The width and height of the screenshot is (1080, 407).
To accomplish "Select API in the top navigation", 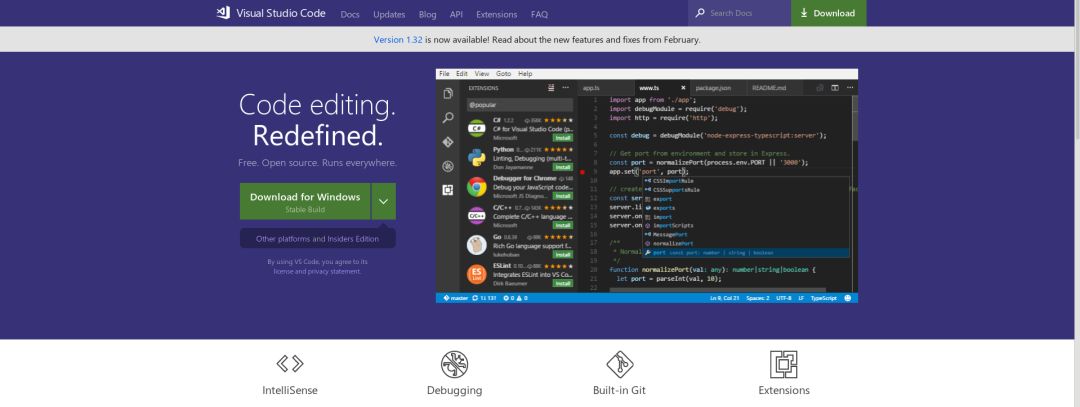I will click(456, 14).
